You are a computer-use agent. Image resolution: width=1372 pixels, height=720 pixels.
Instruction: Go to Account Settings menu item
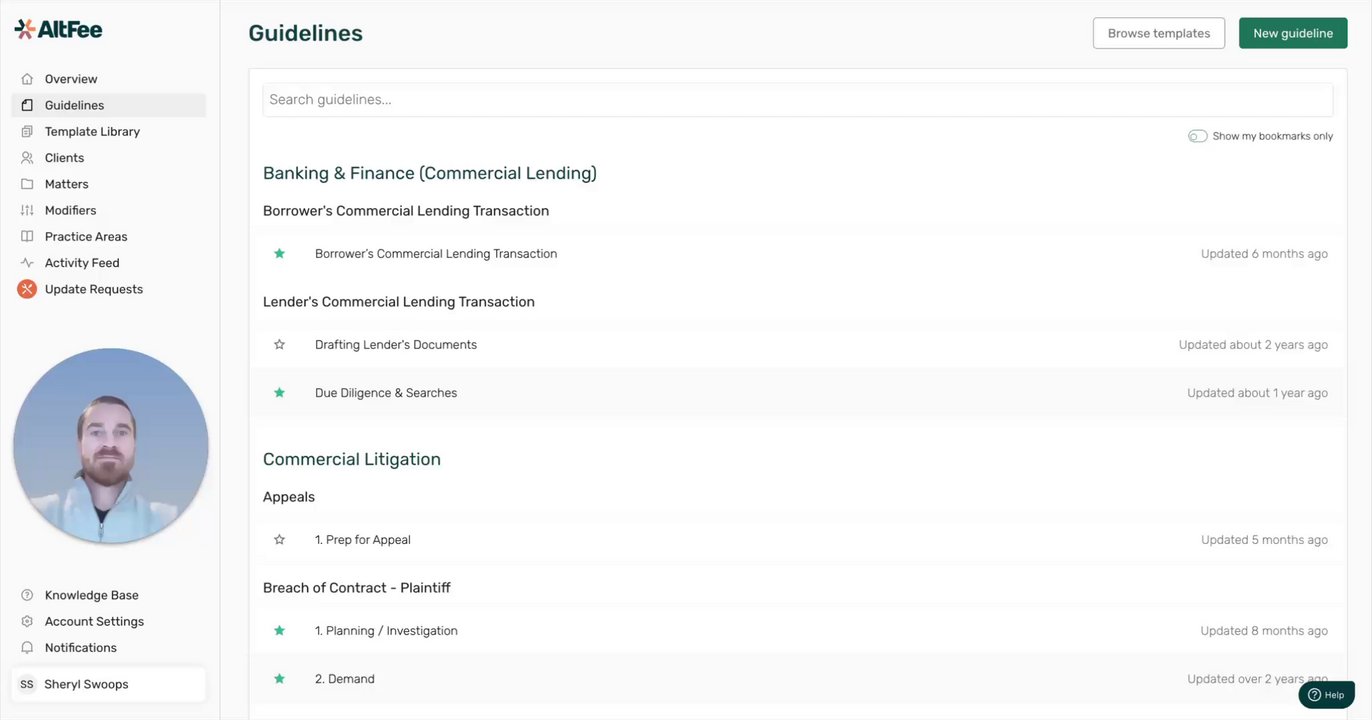coord(94,622)
